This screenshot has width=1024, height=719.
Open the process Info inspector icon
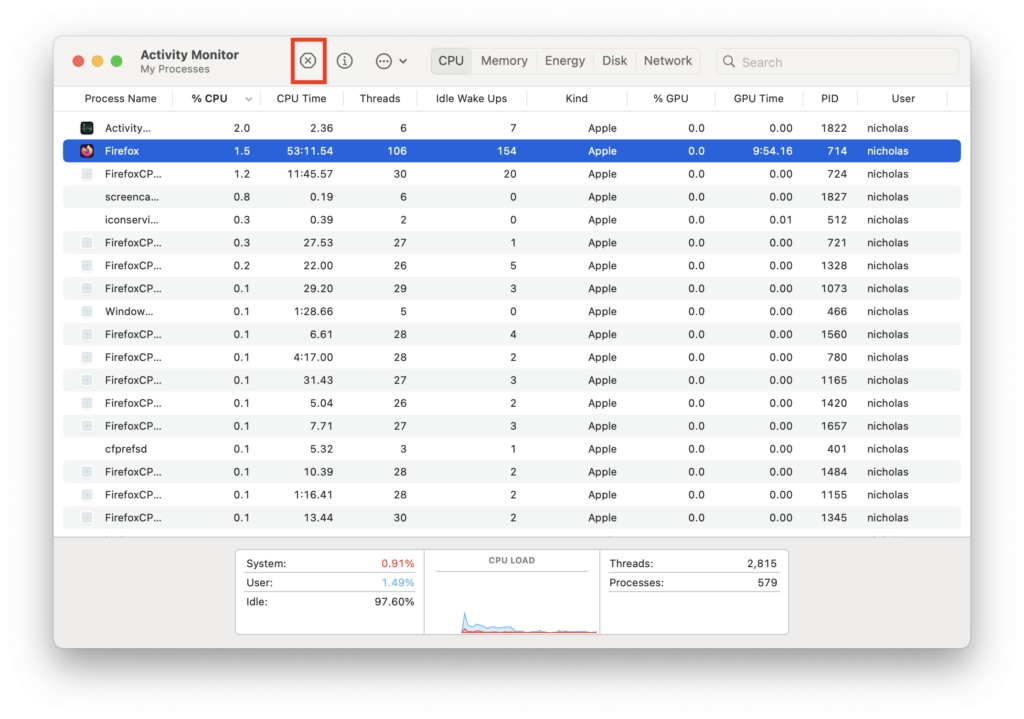(345, 61)
